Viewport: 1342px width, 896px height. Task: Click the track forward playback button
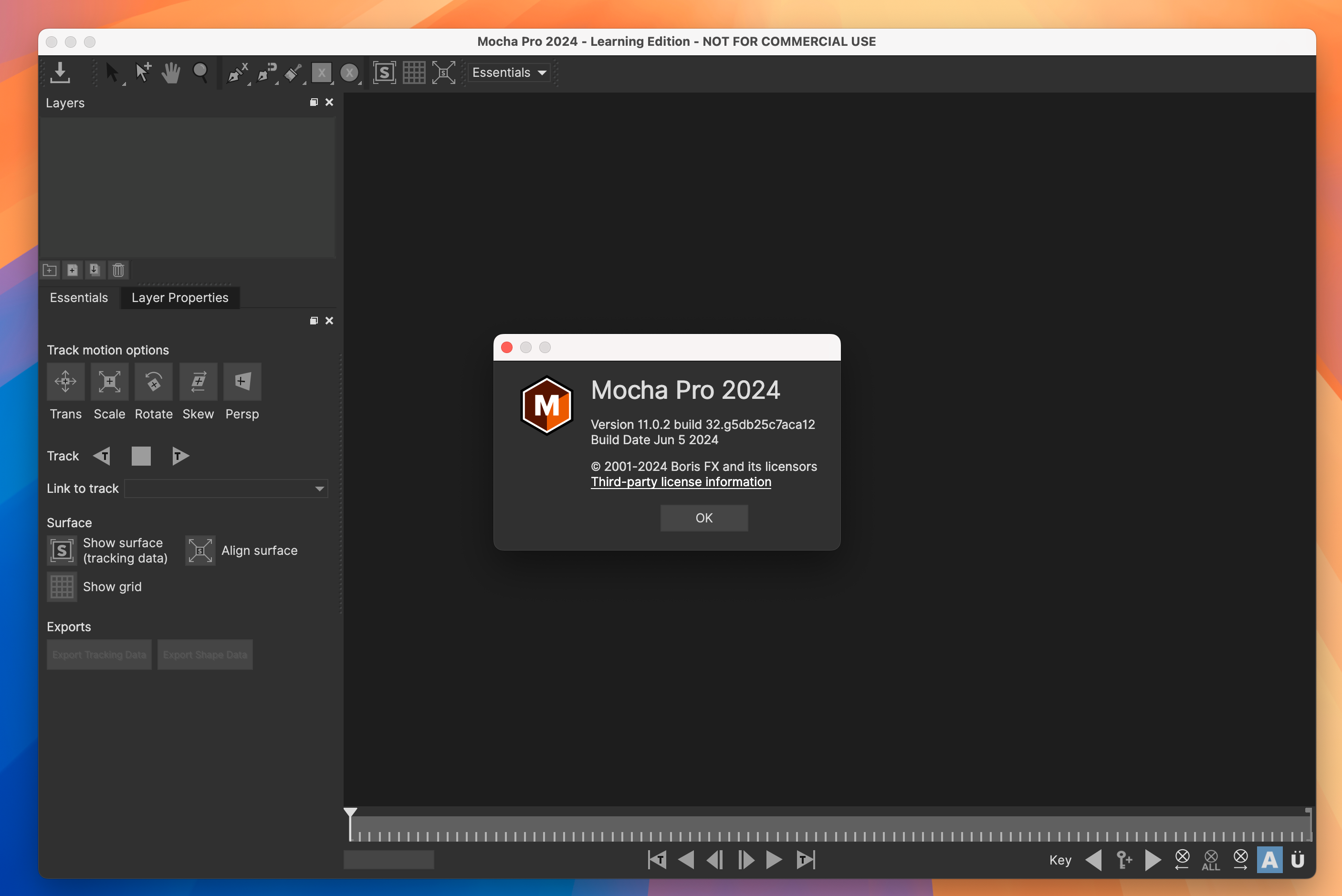tap(178, 455)
